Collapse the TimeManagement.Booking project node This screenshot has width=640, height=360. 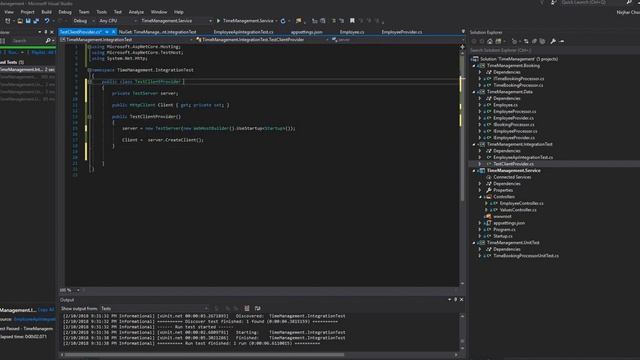coord(474,66)
